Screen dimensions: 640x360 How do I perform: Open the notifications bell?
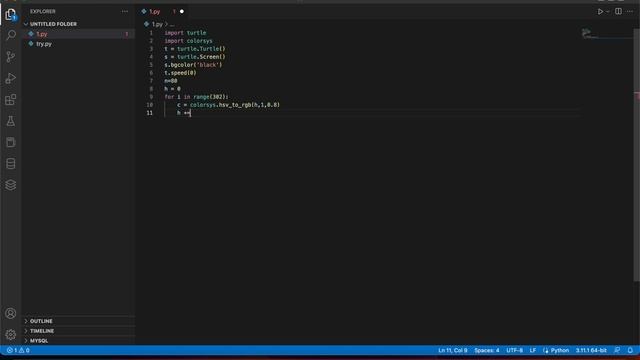point(630,350)
